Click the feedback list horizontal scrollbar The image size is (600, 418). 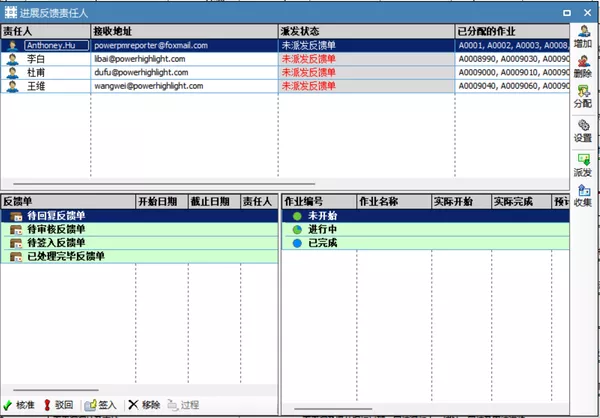pyautogui.click(x=56, y=390)
